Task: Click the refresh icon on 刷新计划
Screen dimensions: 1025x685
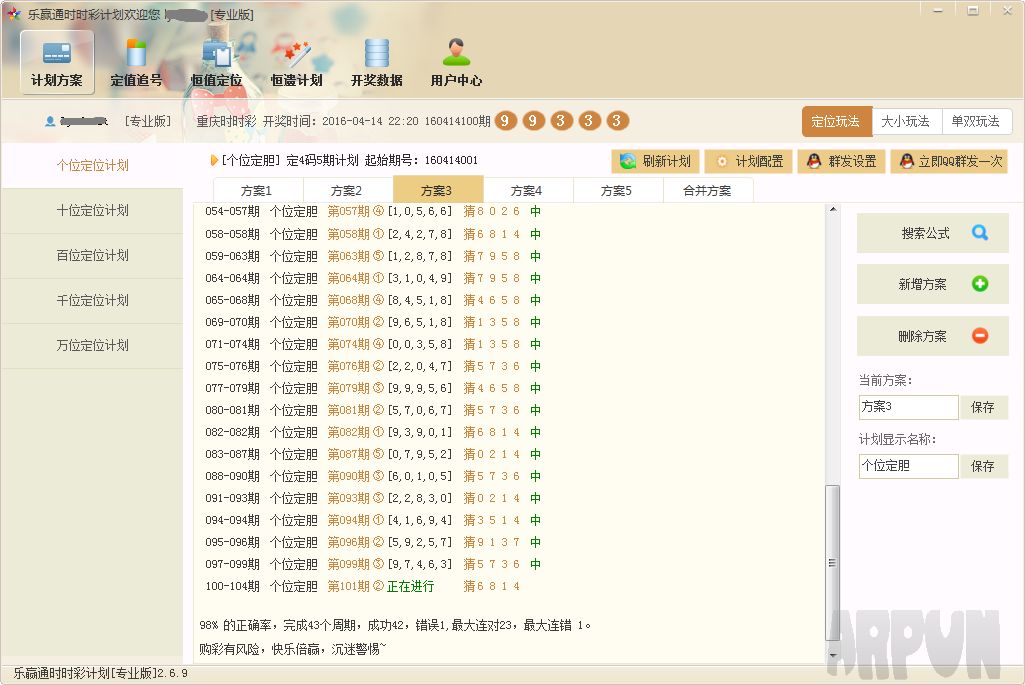Action: 628,161
